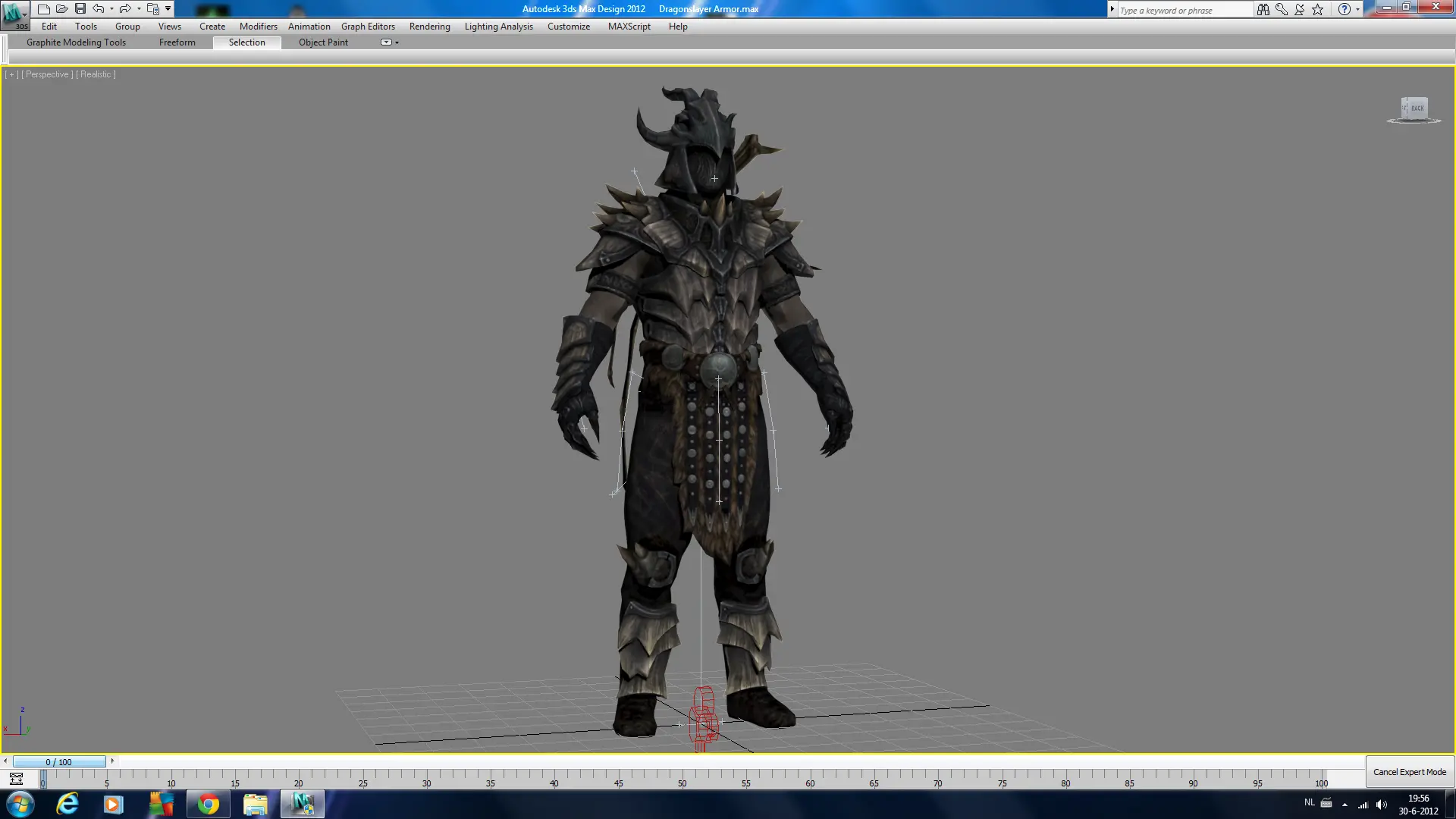Open the Modifiers menu

pyautogui.click(x=259, y=27)
